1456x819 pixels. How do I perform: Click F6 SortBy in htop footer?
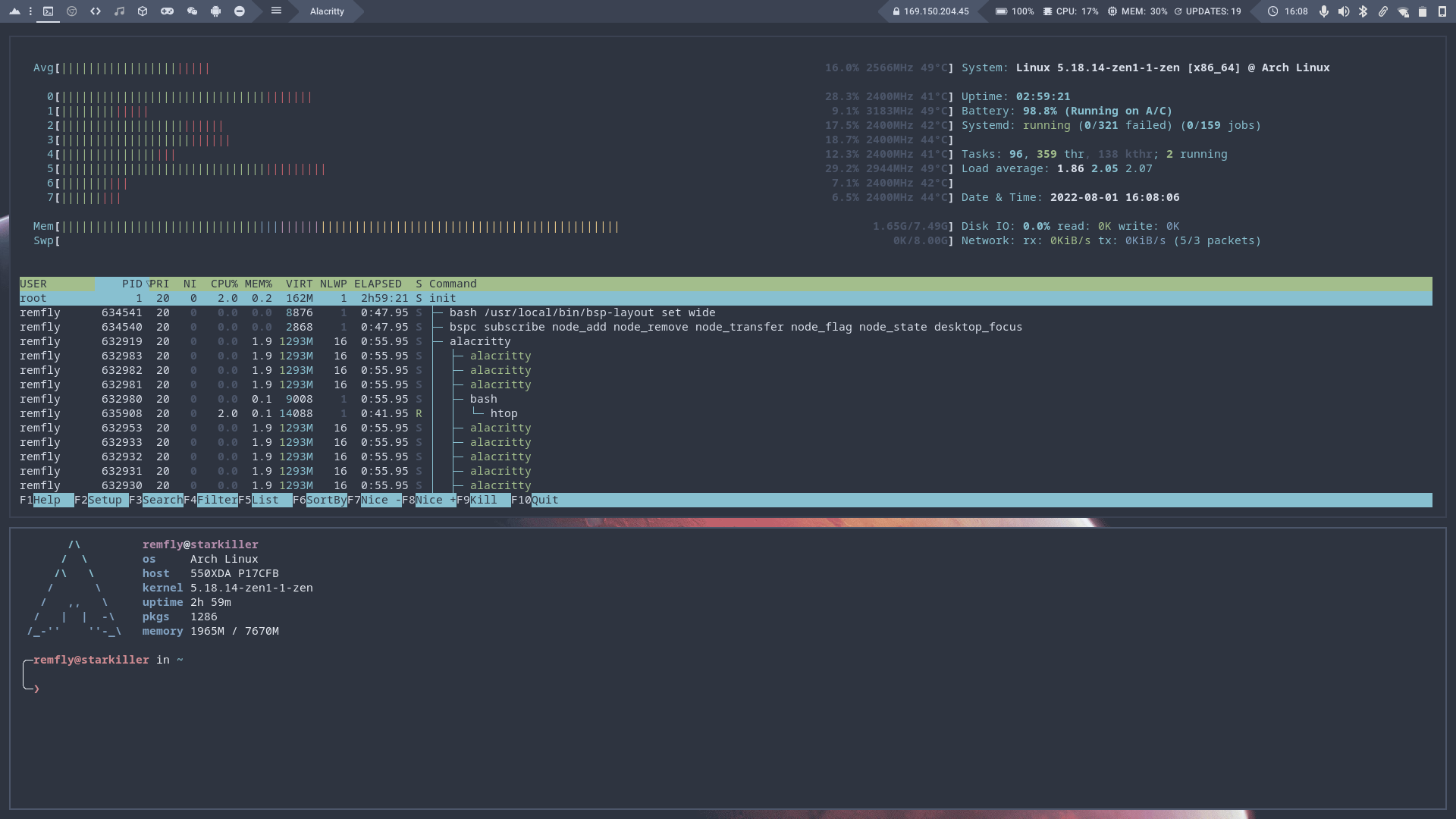pos(326,500)
